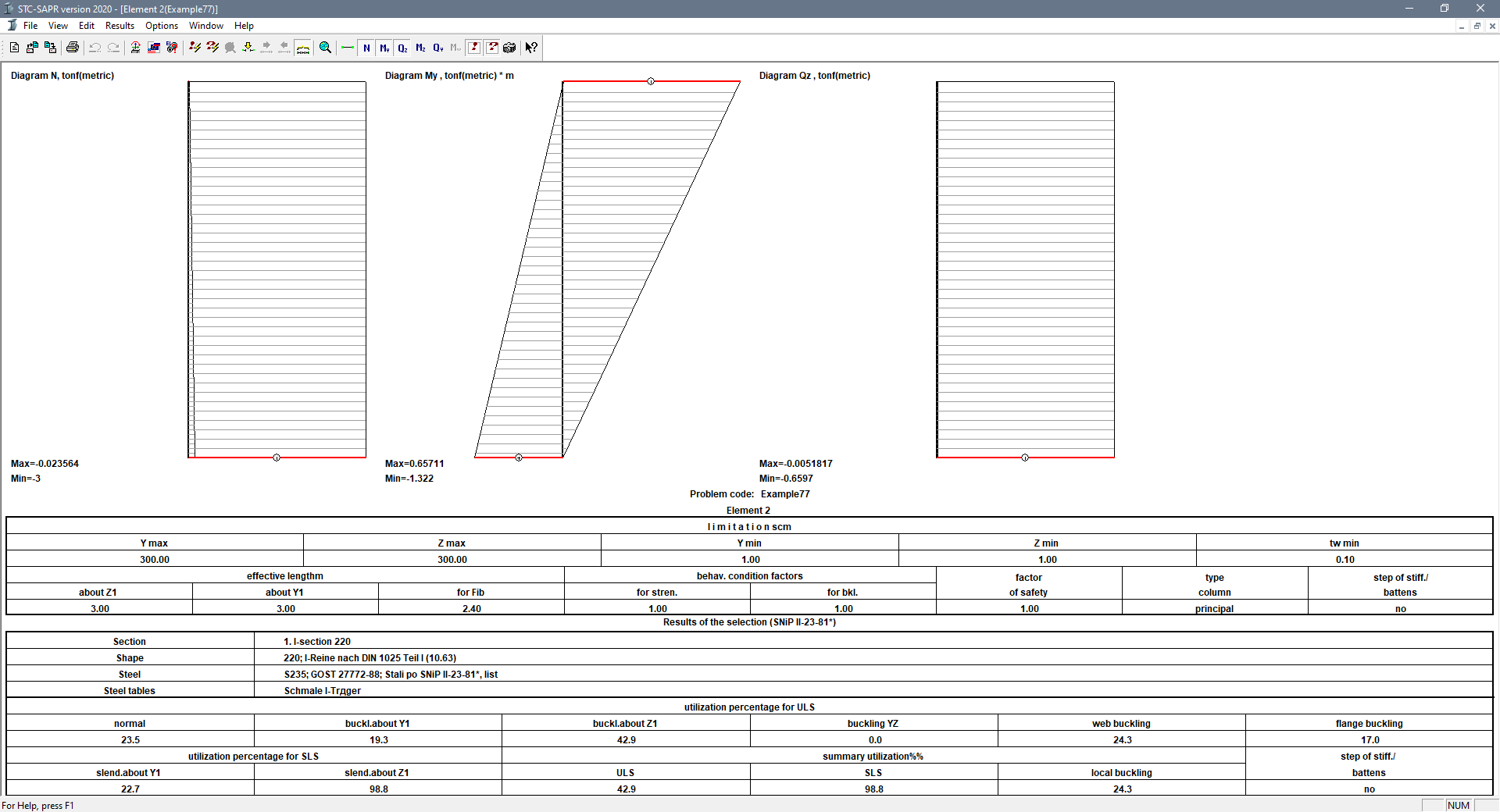
Task: Click the New document icon
Action: 14,48
